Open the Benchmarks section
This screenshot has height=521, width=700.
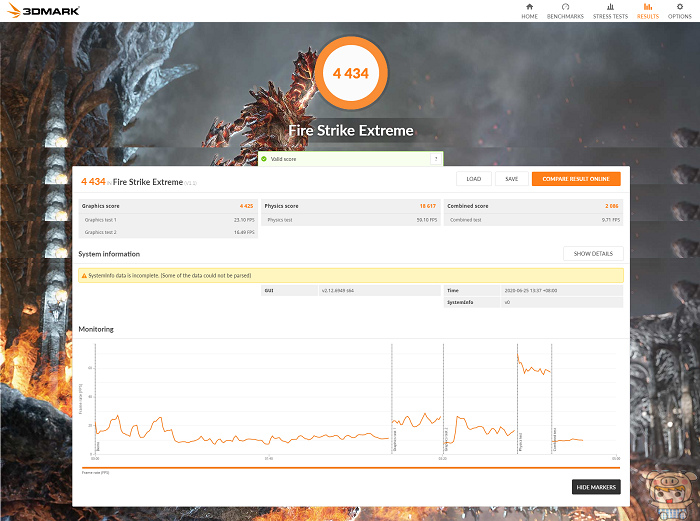point(565,10)
